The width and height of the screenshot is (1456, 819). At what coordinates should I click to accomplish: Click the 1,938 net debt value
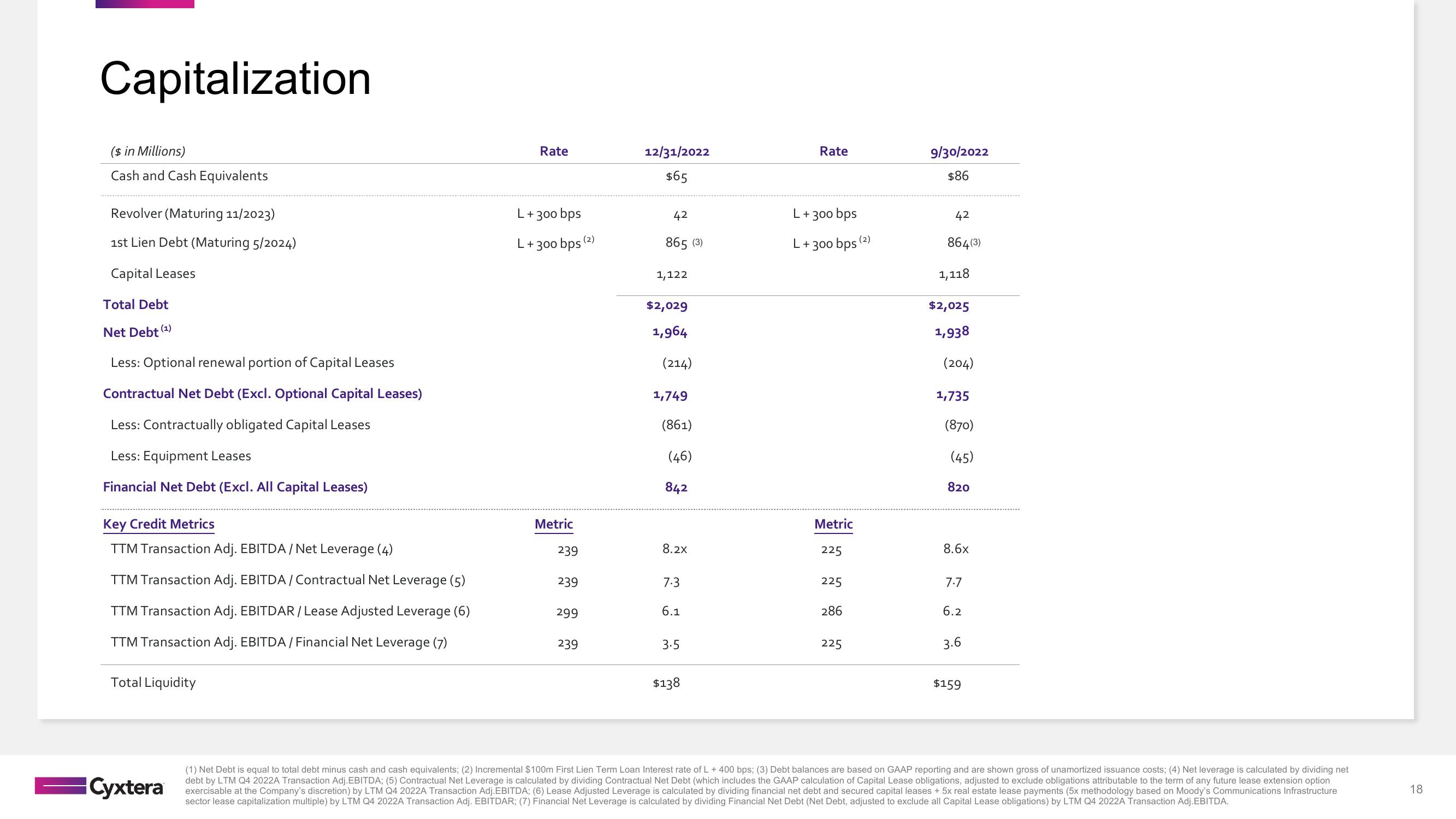(x=952, y=331)
